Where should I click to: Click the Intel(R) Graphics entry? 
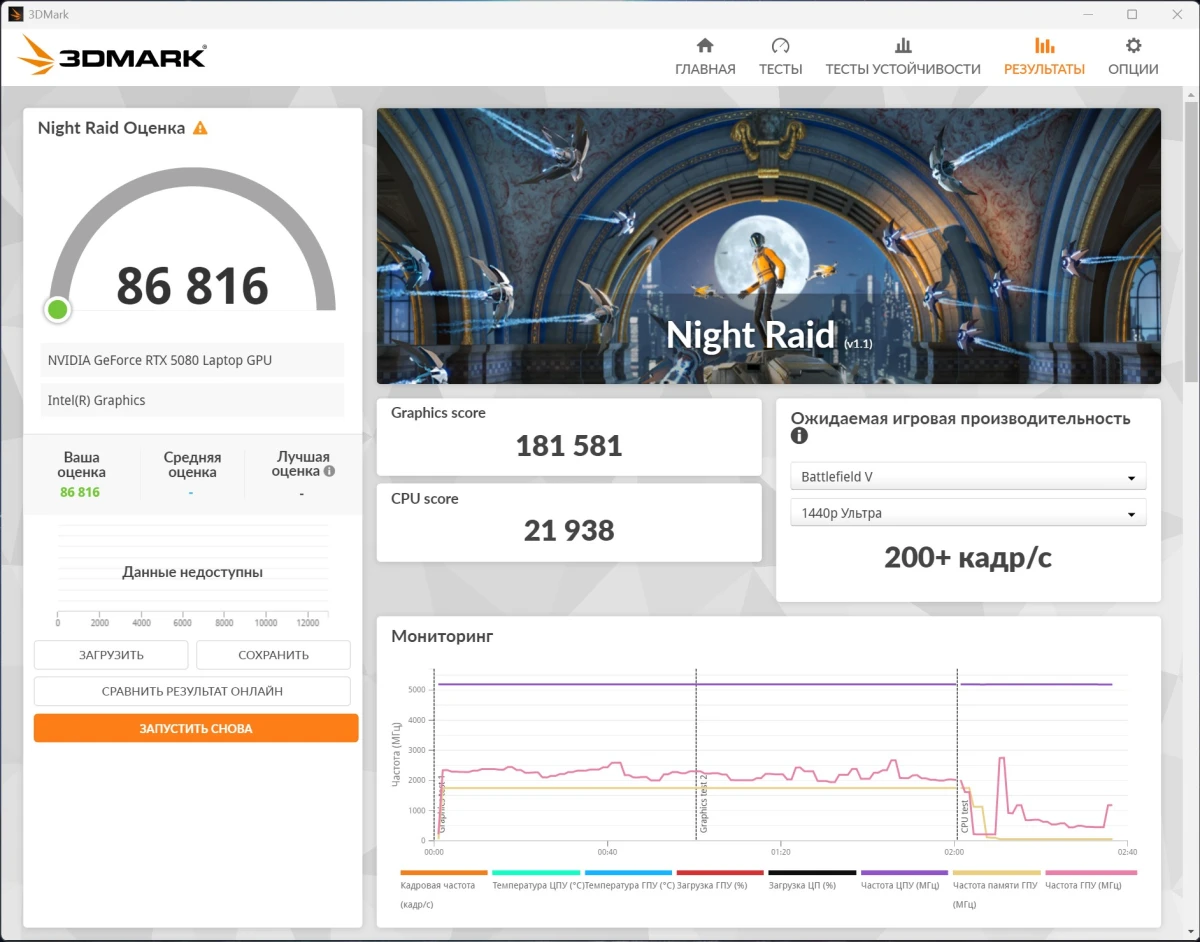tap(192, 400)
